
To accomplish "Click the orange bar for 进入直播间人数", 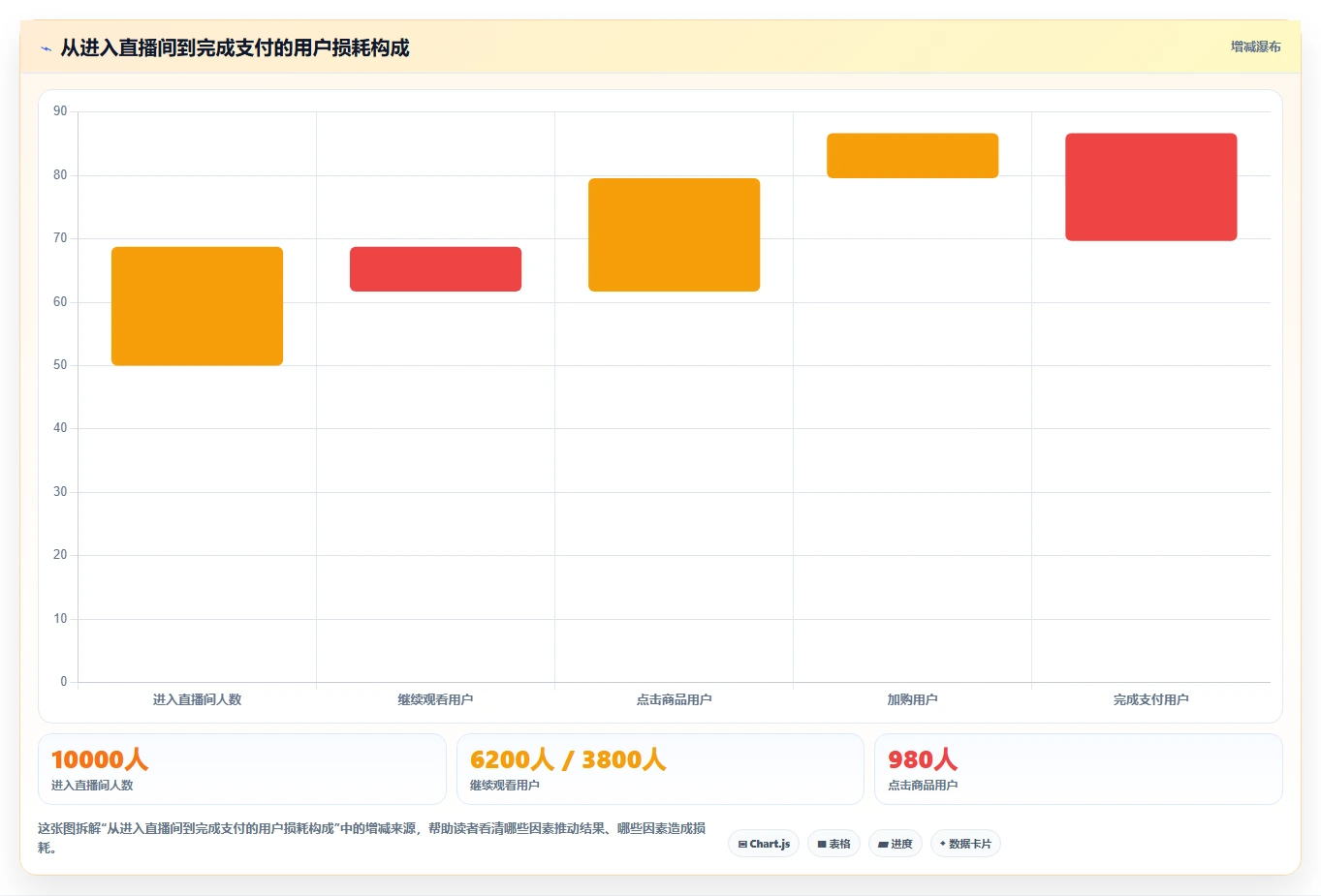I will coord(197,306).
